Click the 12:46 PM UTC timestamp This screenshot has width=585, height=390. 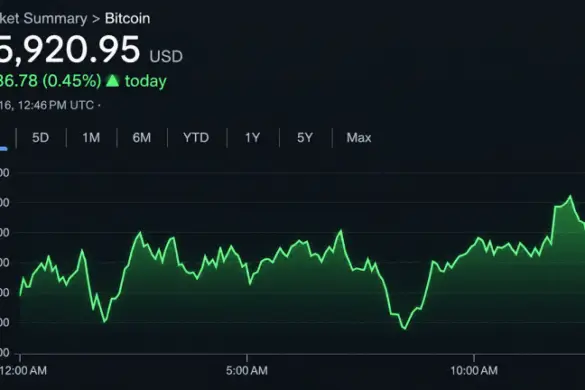point(56,105)
